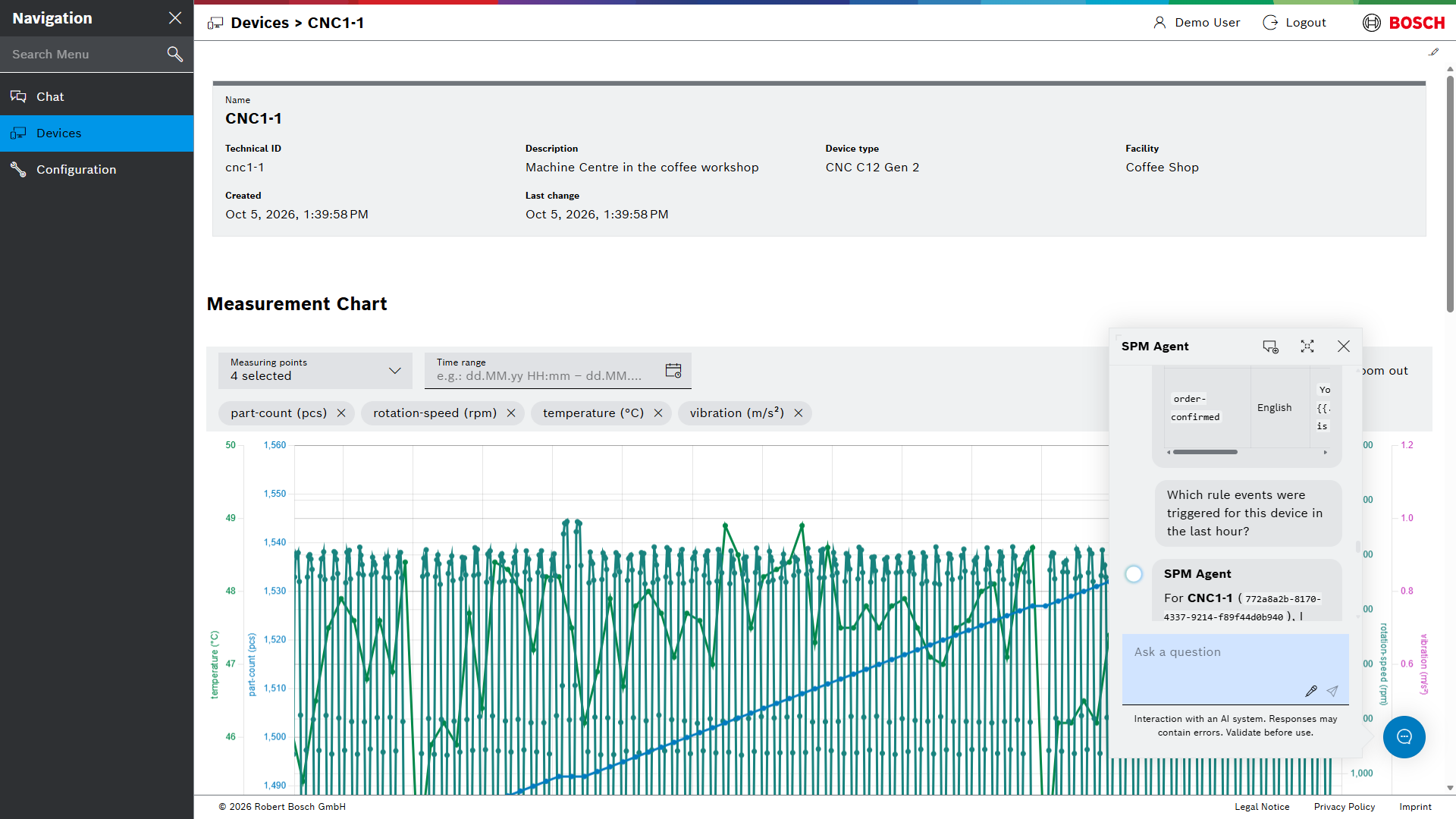Image resolution: width=1456 pixels, height=819 pixels.
Task: Remove the part-count (pcs) chip
Action: [x=341, y=413]
